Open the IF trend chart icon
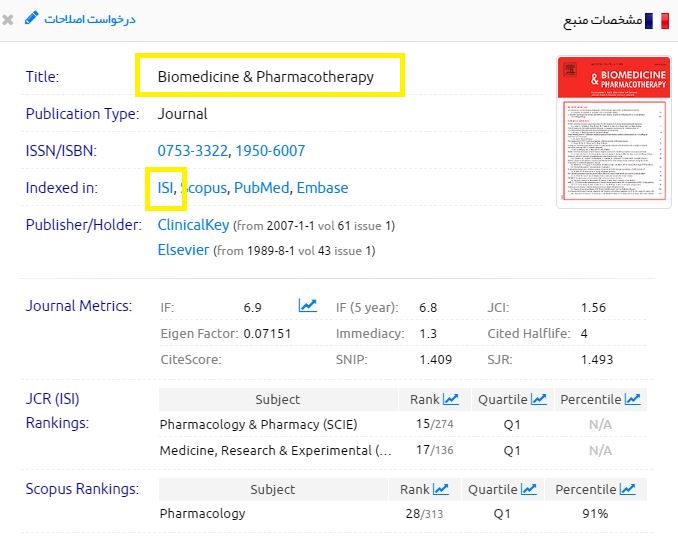 tap(308, 306)
